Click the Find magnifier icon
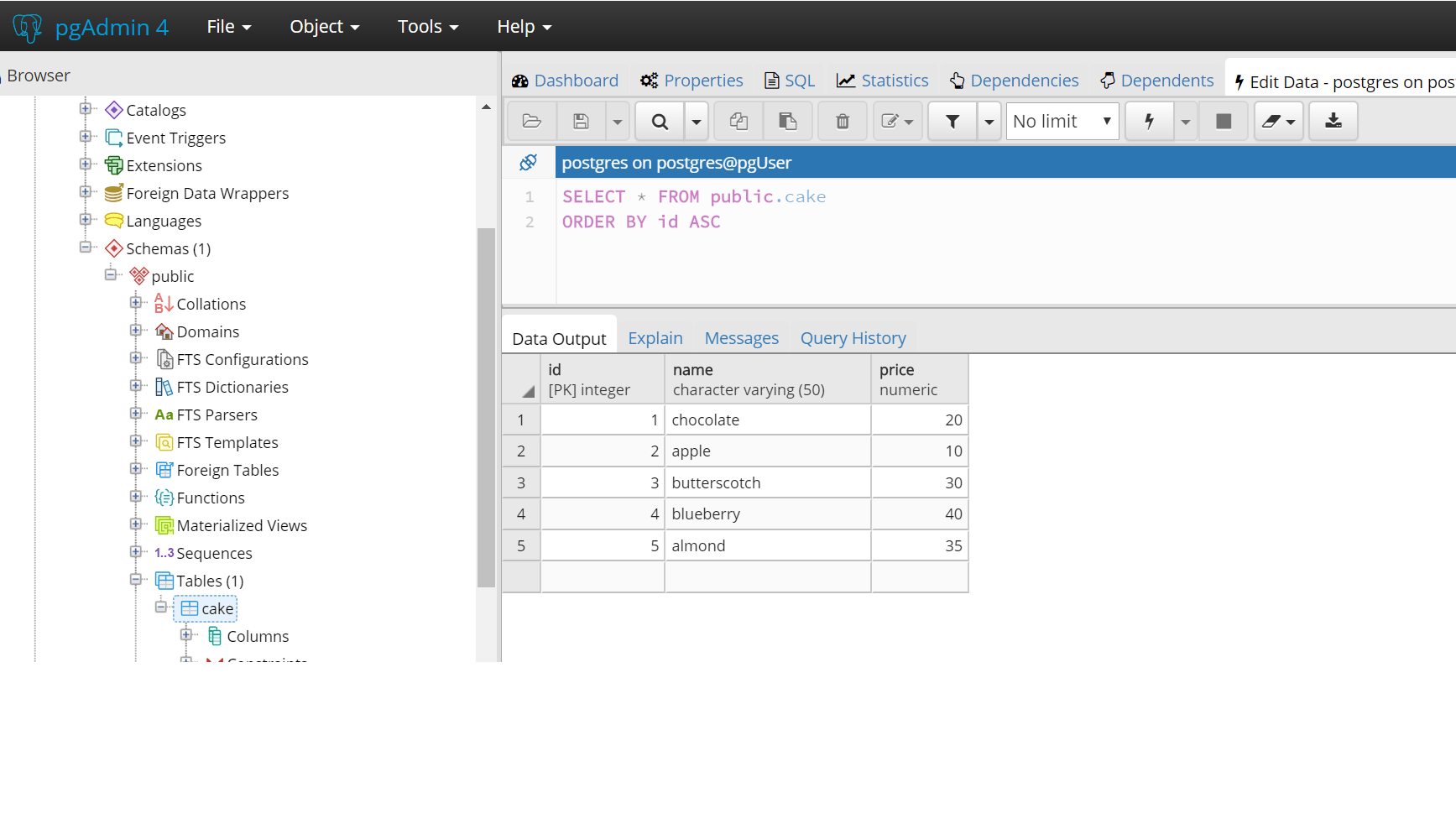The height and width of the screenshot is (829, 1456). (x=660, y=122)
